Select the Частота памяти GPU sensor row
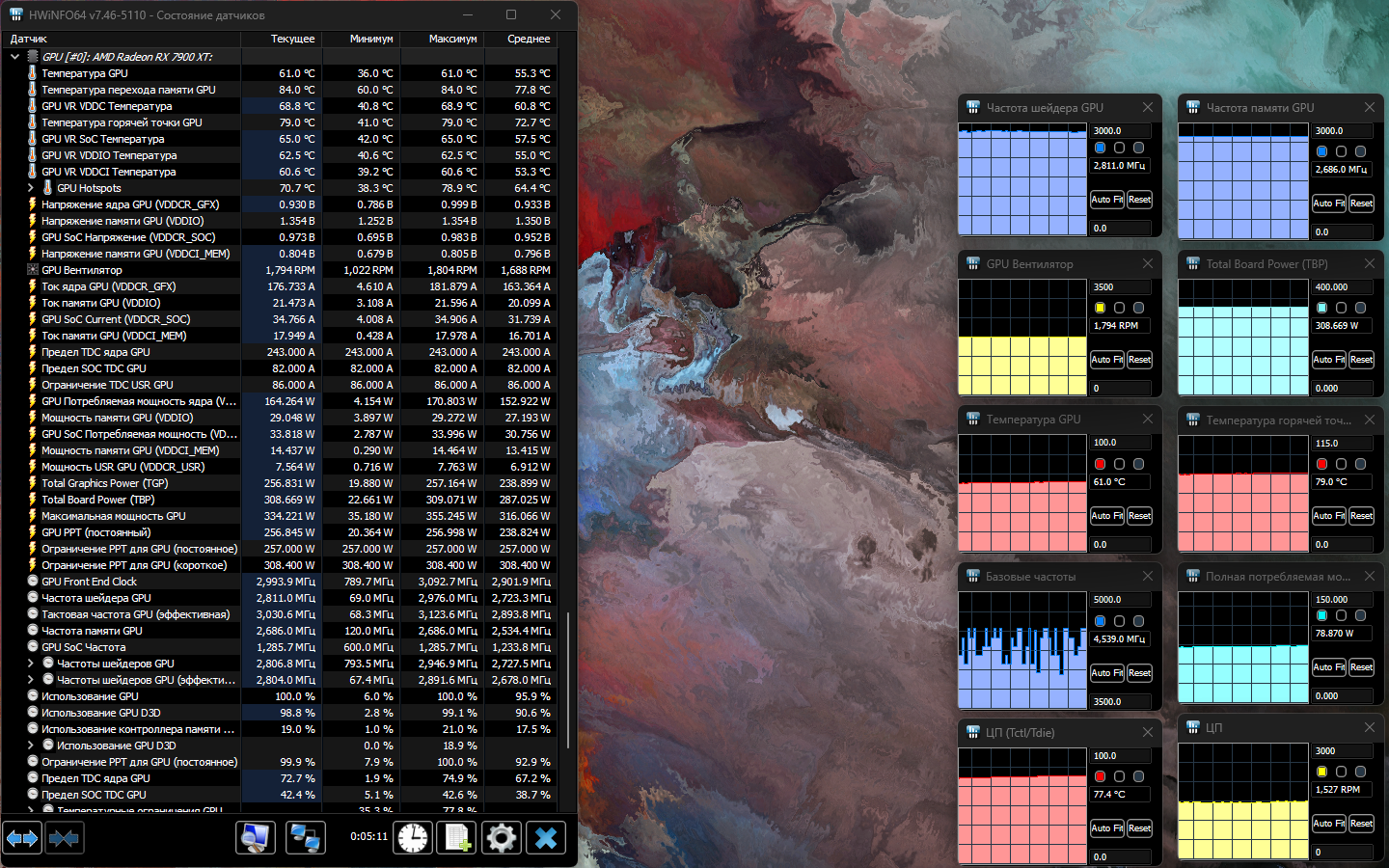This screenshot has height=868, width=1389. click(280, 631)
